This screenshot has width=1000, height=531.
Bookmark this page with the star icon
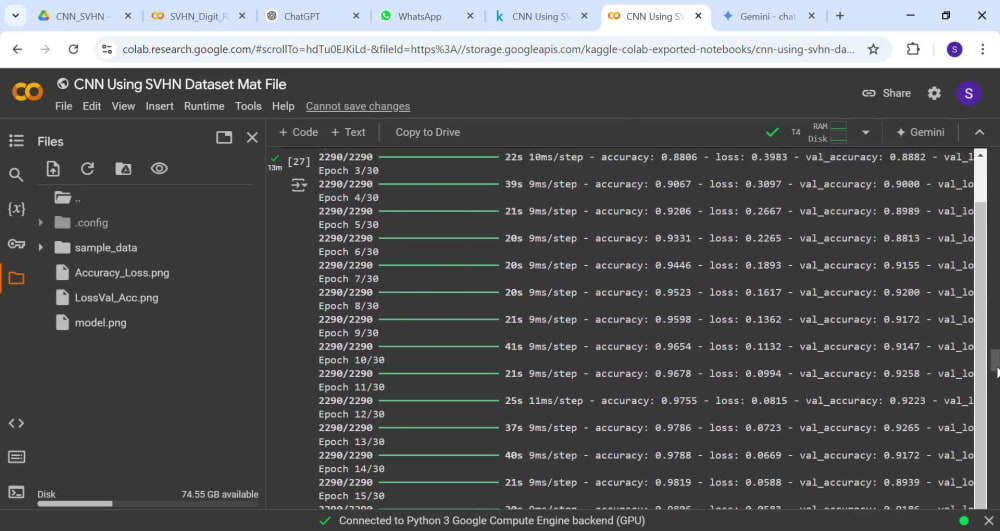point(873,49)
